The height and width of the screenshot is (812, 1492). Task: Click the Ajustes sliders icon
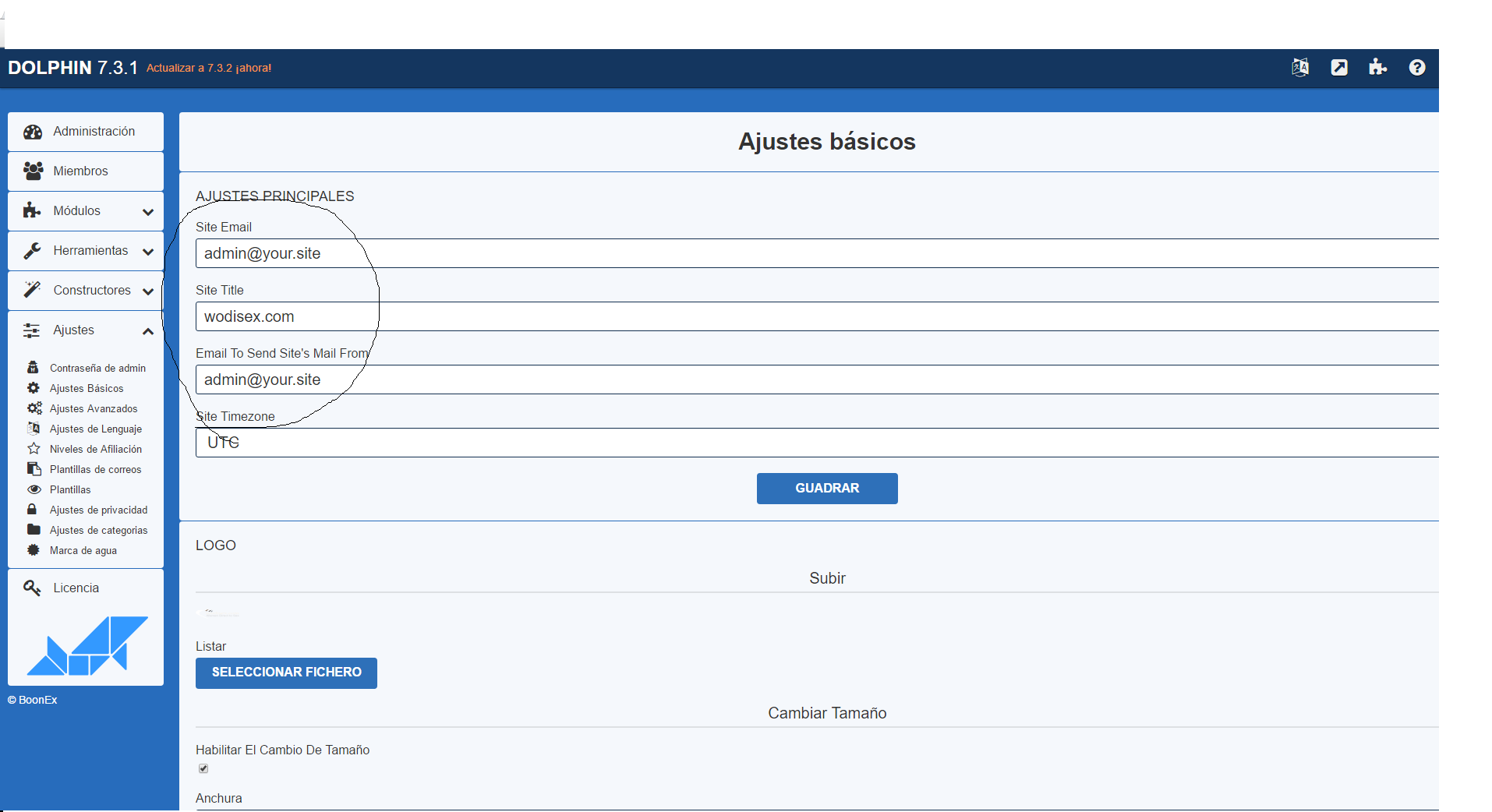pos(32,330)
